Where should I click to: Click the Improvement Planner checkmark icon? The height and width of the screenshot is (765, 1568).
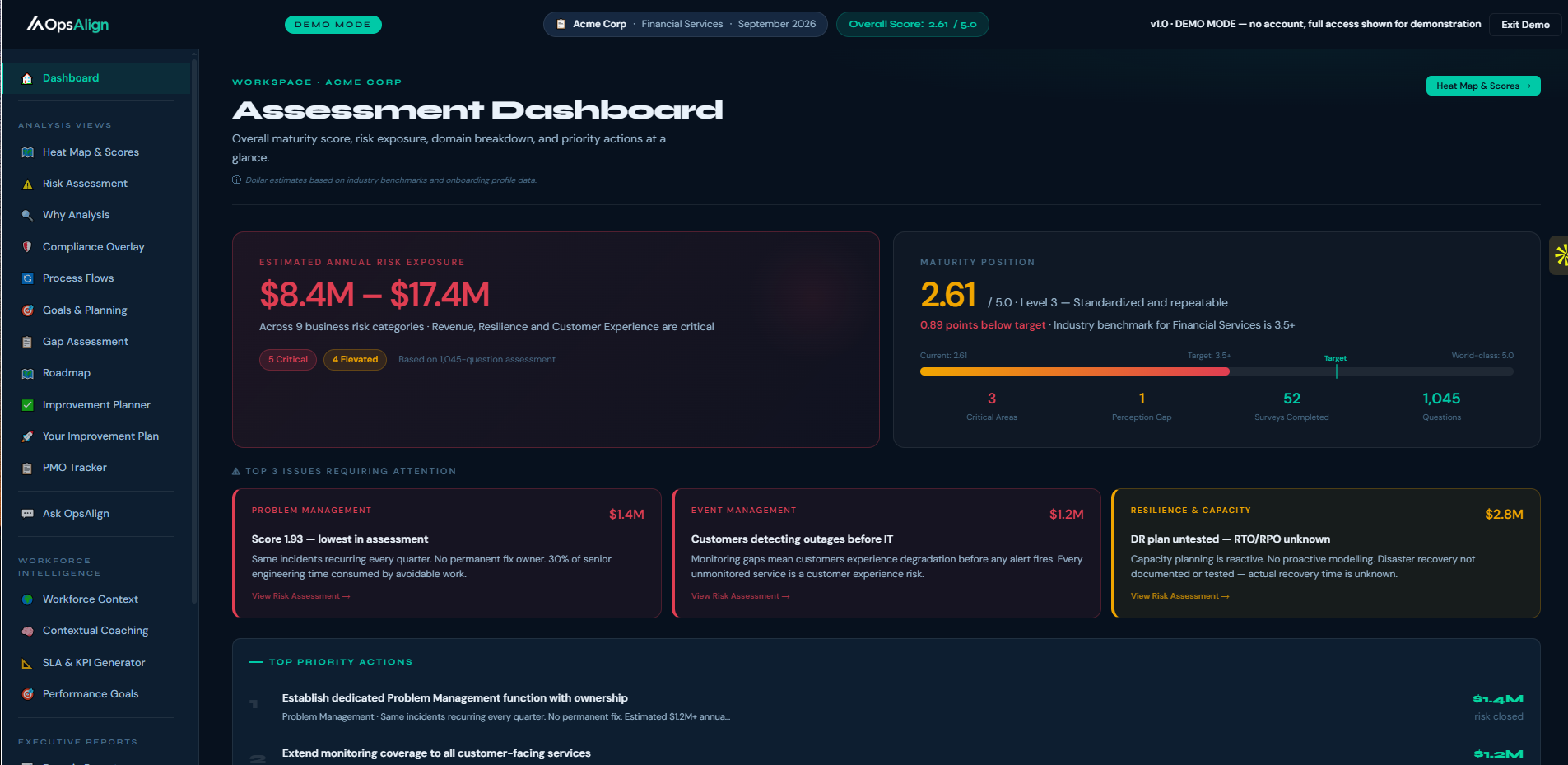(27, 405)
